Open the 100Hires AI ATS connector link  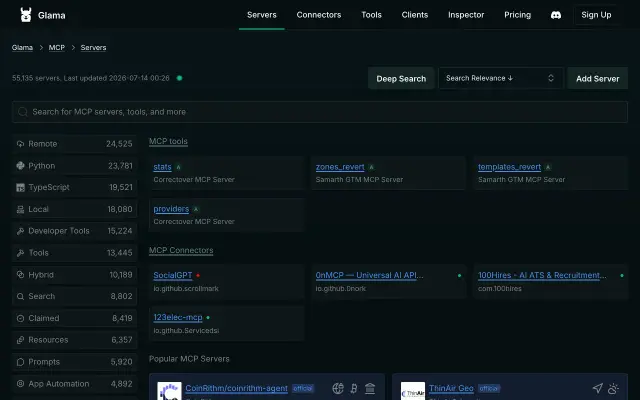coord(542,276)
